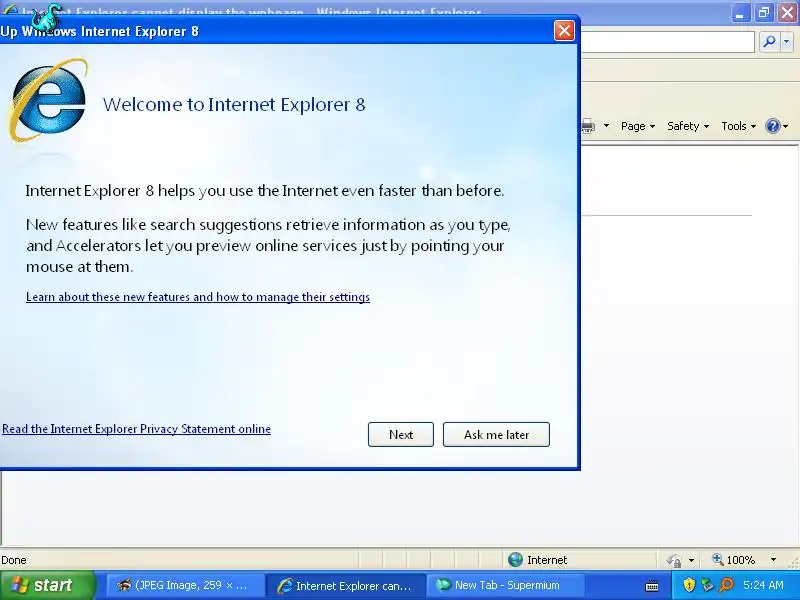Viewport: 800px width, 600px height.
Task: Open the Internet Explorer Privacy Statement link
Action: 136,429
